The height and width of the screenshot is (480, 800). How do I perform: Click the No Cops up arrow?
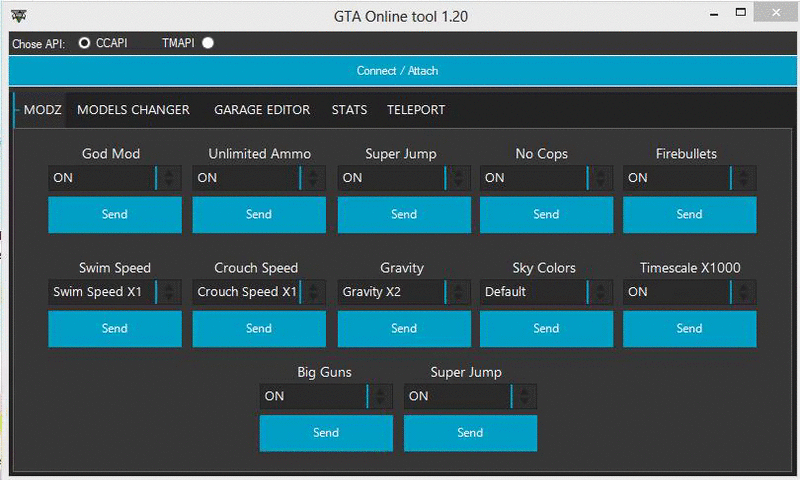tap(601, 173)
